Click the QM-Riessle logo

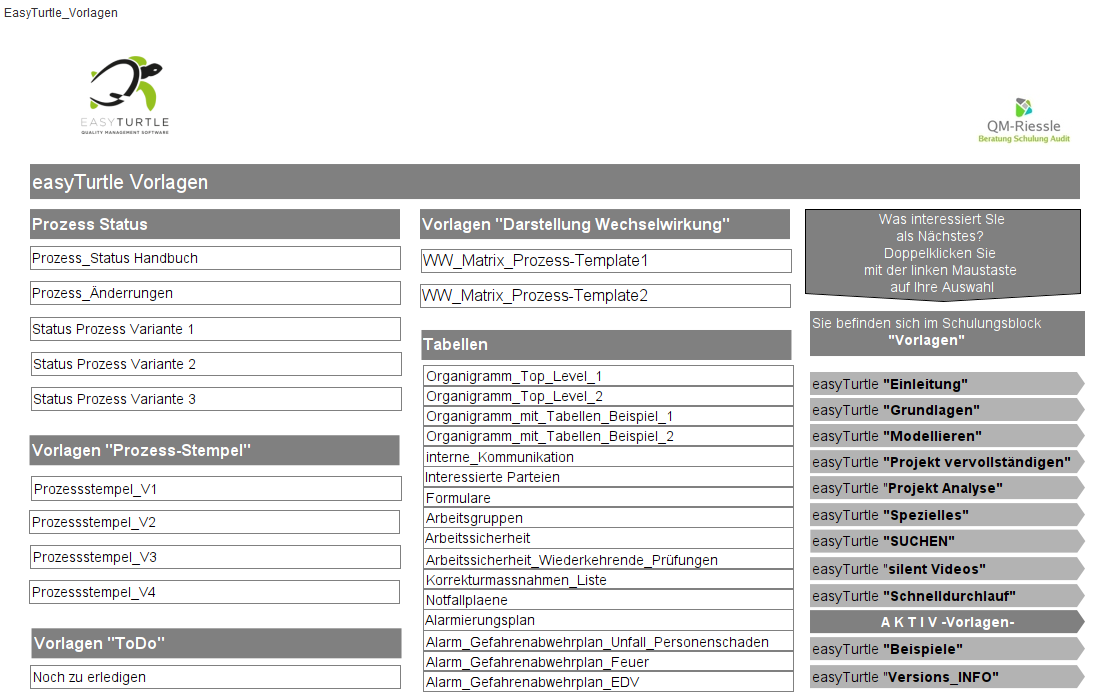coord(1024,121)
